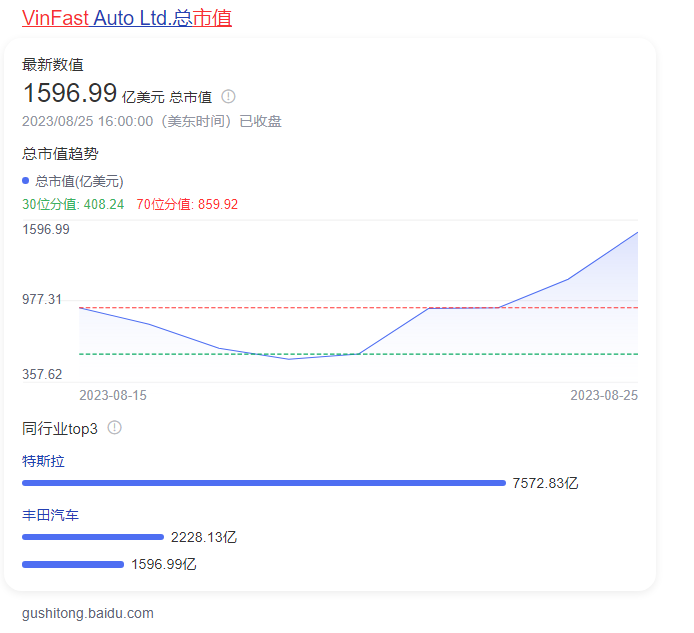Click the green dashed 30th percentile line
This screenshot has height=633, width=694.
coord(500,354)
